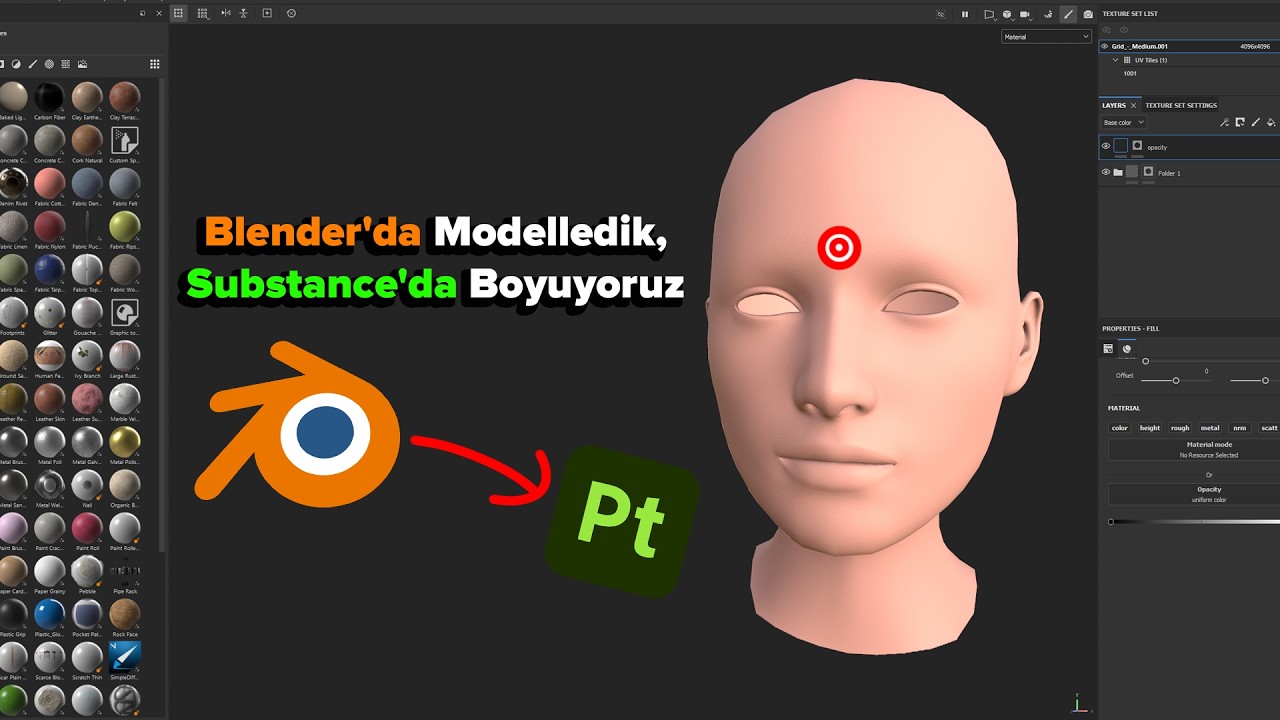1280x720 pixels.
Task: Toggle the metal channel button
Action: 1210,428
